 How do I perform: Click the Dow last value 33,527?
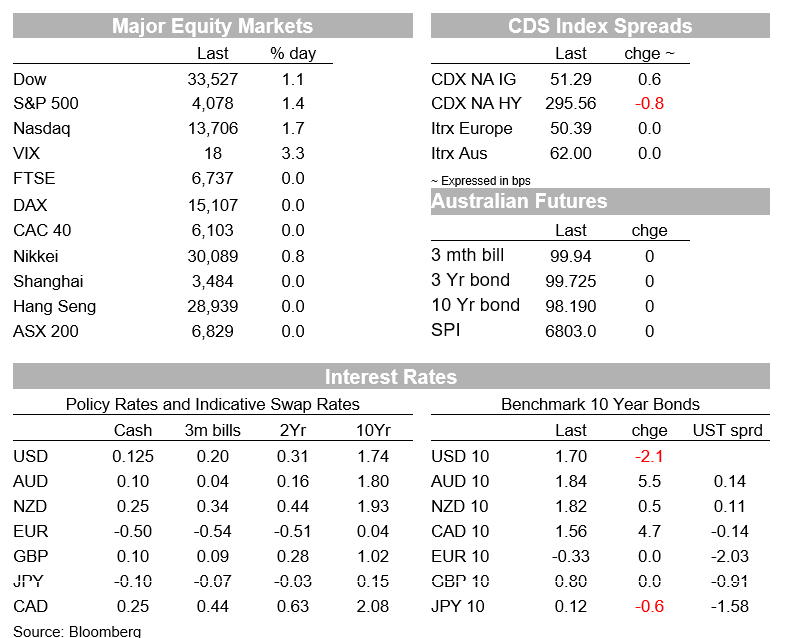click(213, 79)
